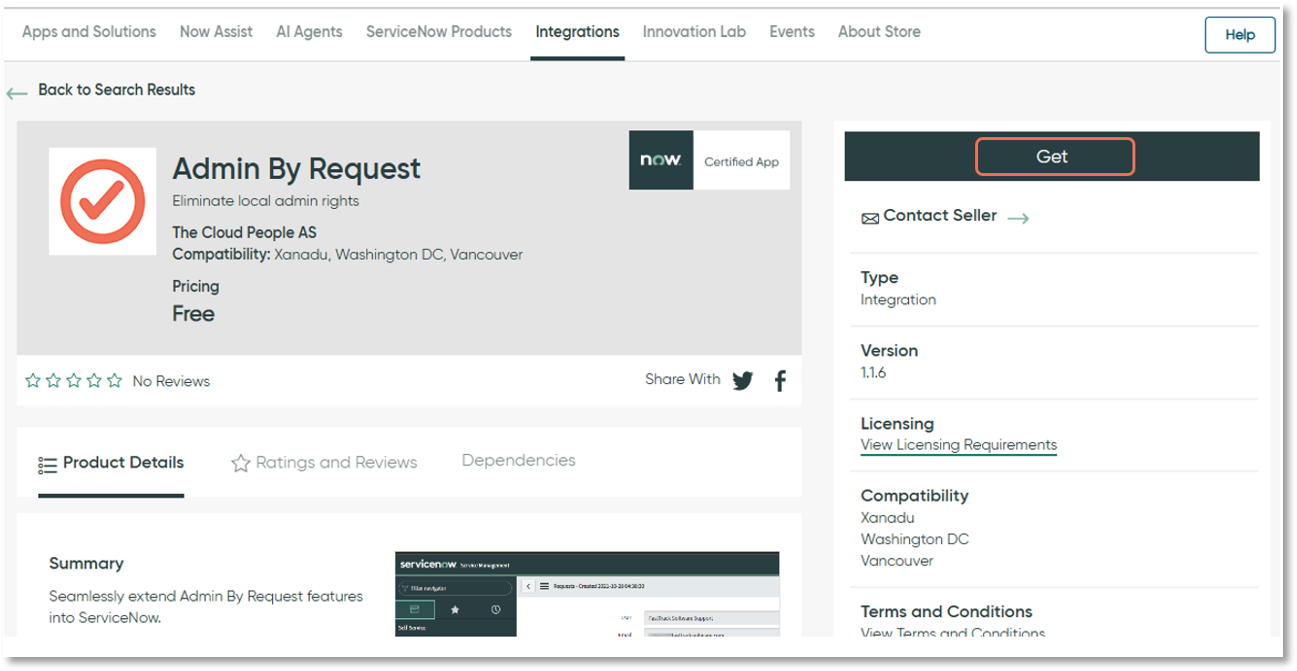The height and width of the screenshot is (671, 1297).
Task: Click the Type value Integration
Action: point(898,300)
